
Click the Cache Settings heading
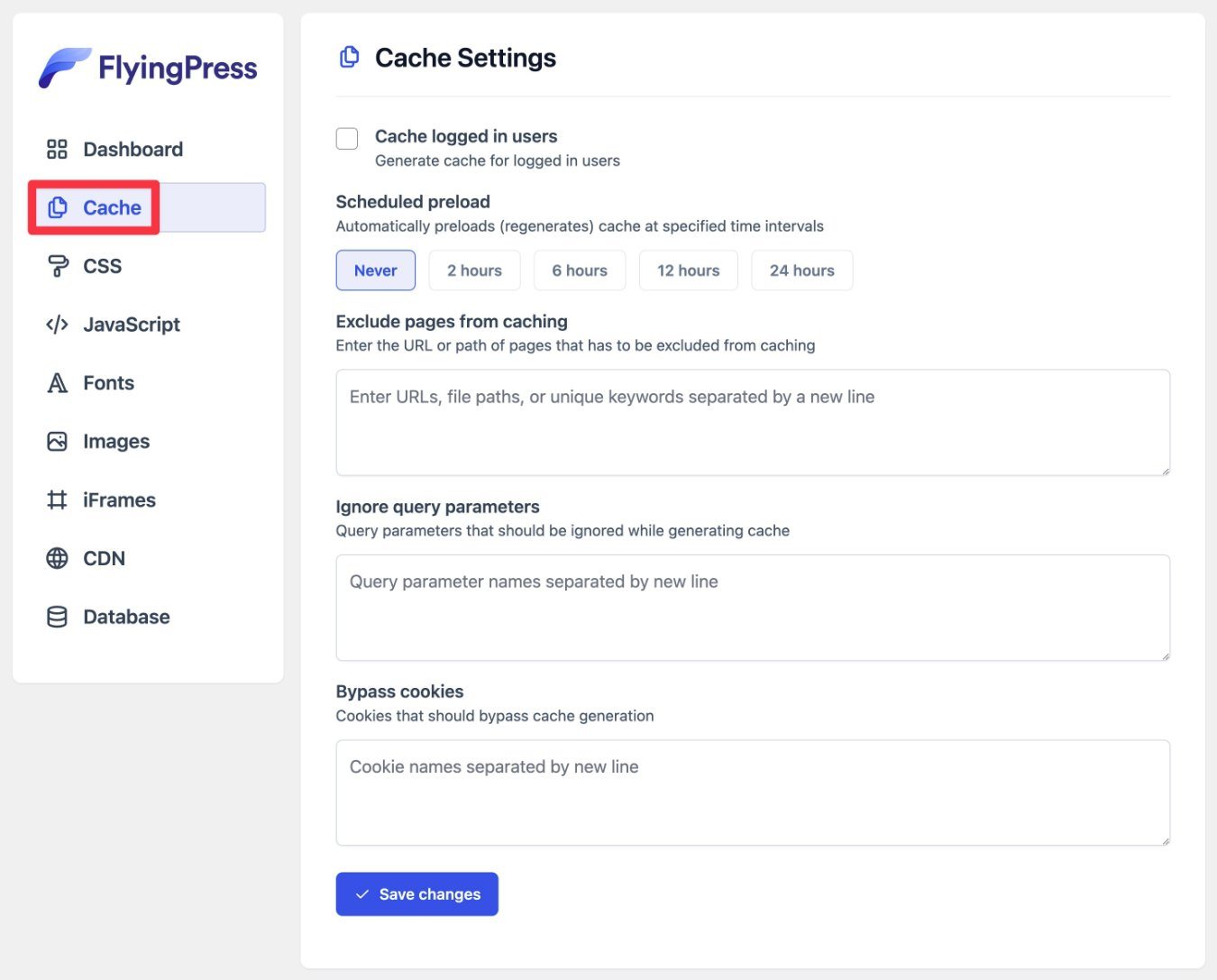[x=465, y=58]
